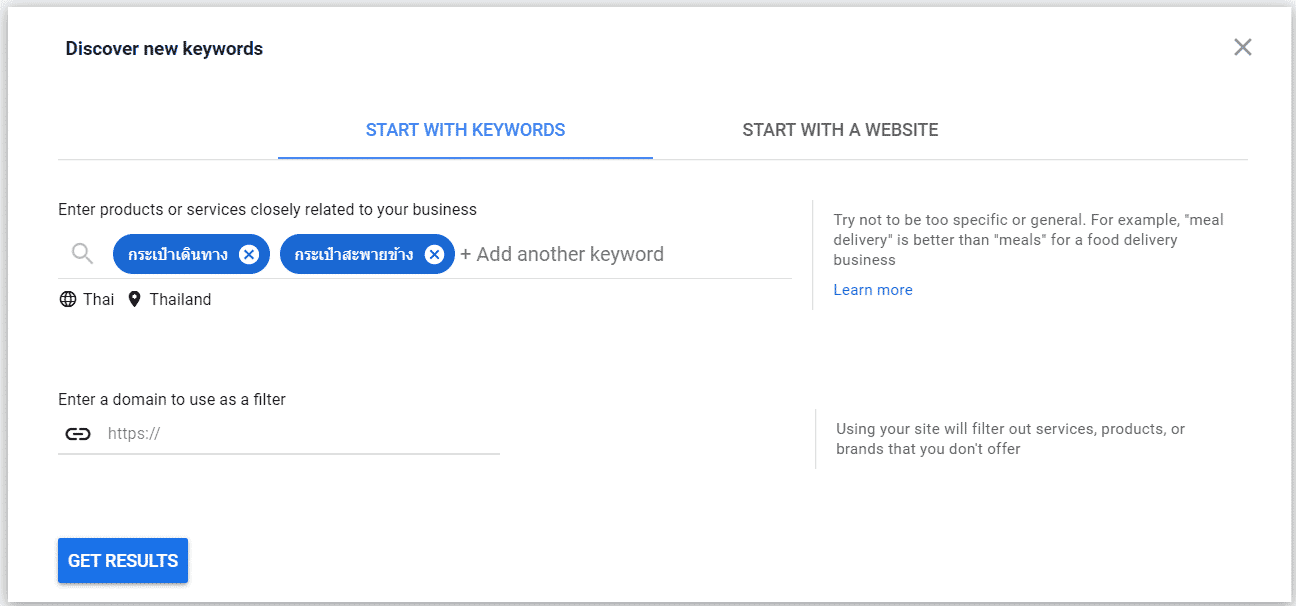1296x606 pixels.
Task: Select the กระเป๋าเดินทาง chip label
Action: click(x=178, y=254)
